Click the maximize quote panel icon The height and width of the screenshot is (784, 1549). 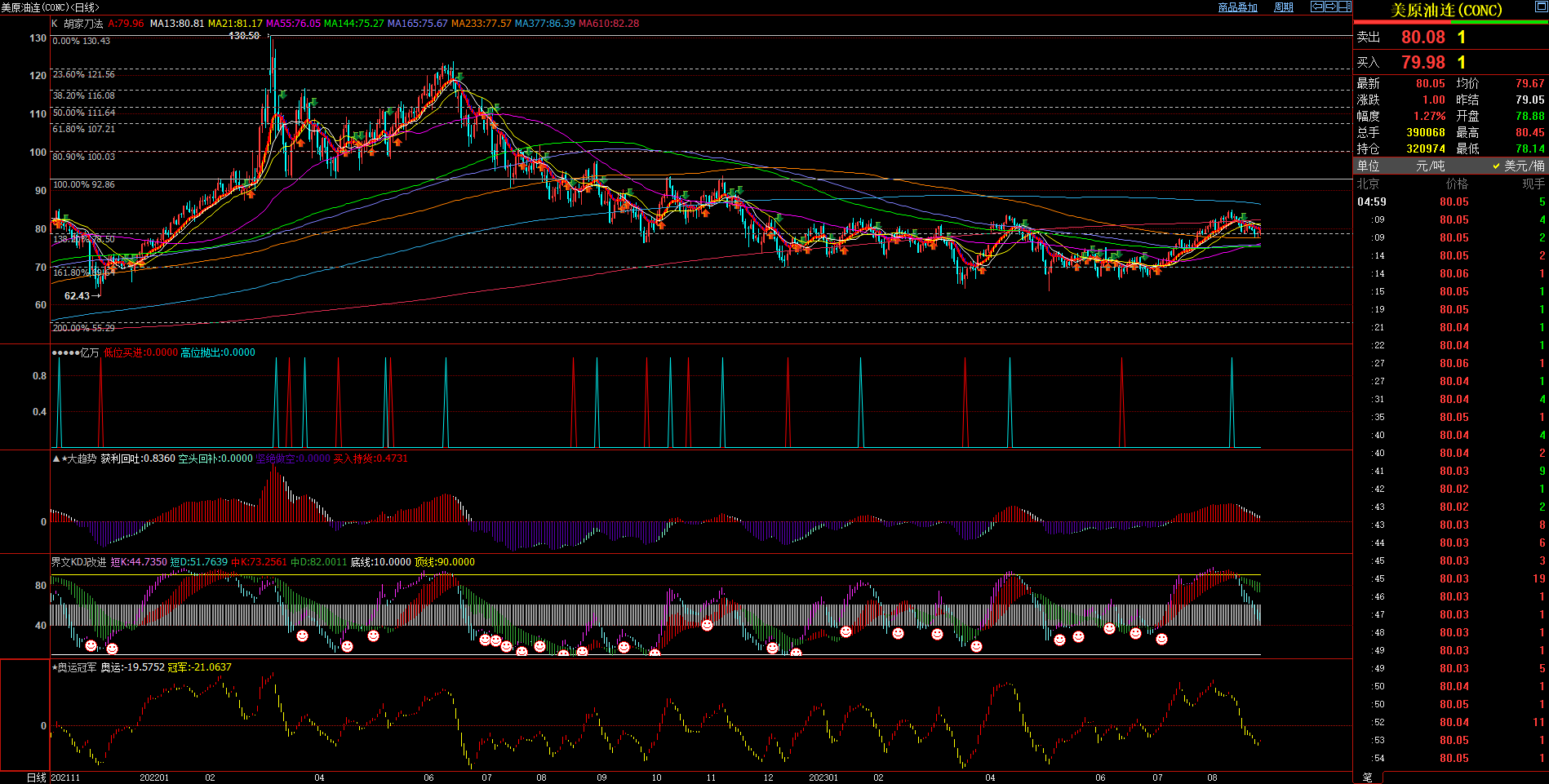coord(1541,7)
